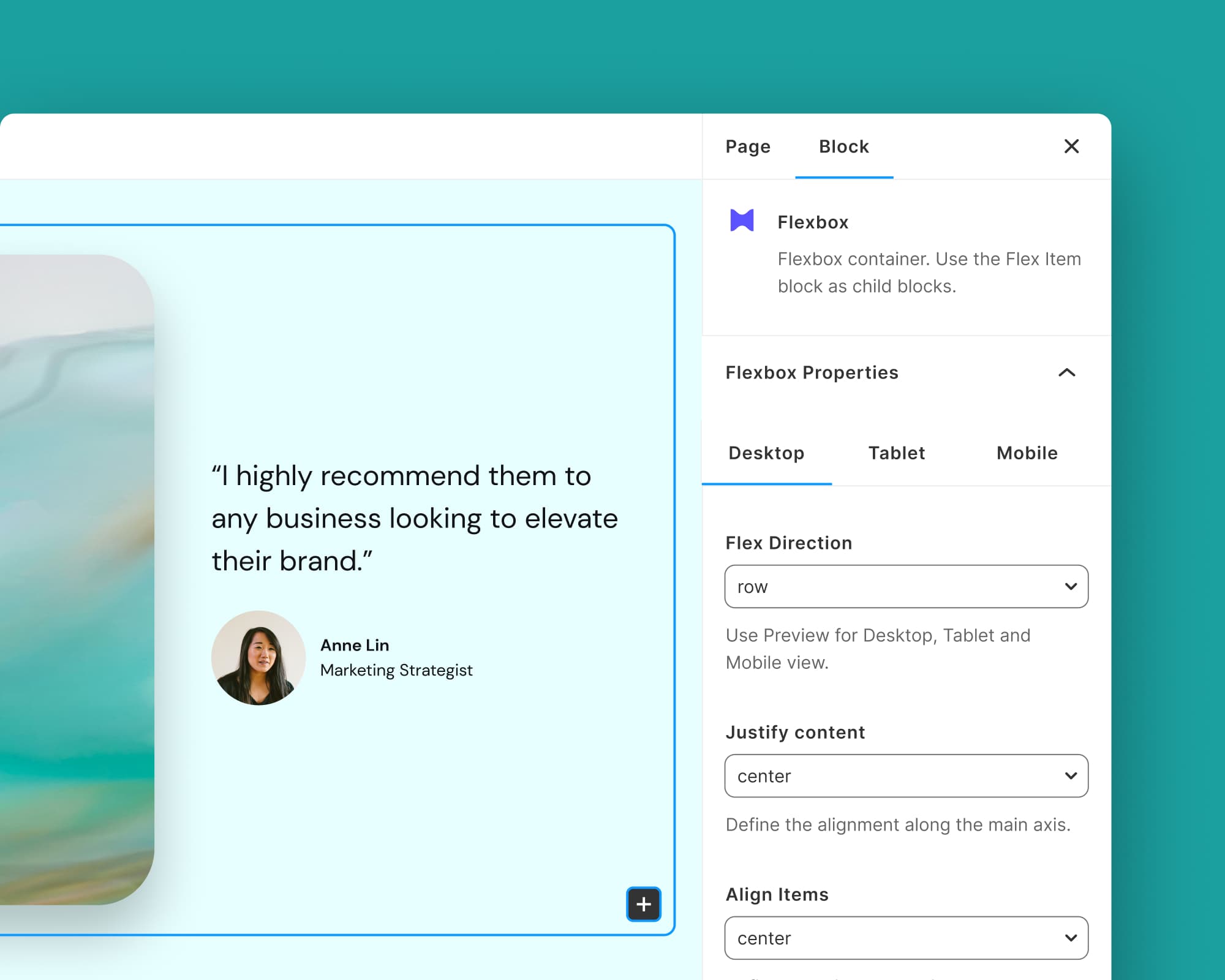Switch to the Page tab
Viewport: 1225px width, 980px height.
[748, 146]
